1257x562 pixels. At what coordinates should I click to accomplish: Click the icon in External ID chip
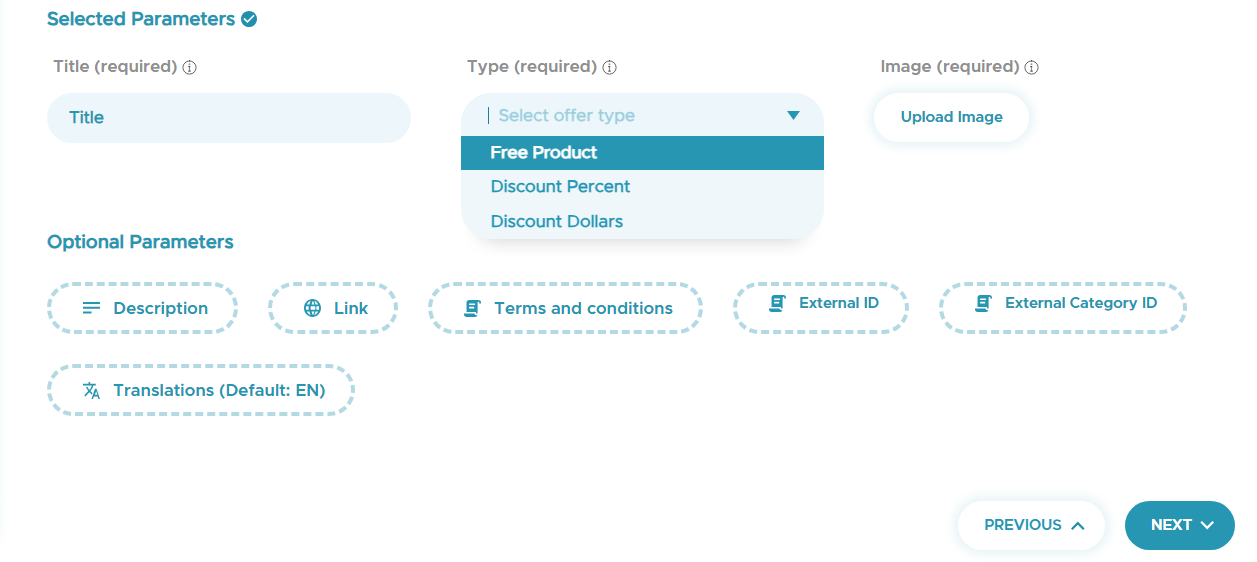pos(777,303)
